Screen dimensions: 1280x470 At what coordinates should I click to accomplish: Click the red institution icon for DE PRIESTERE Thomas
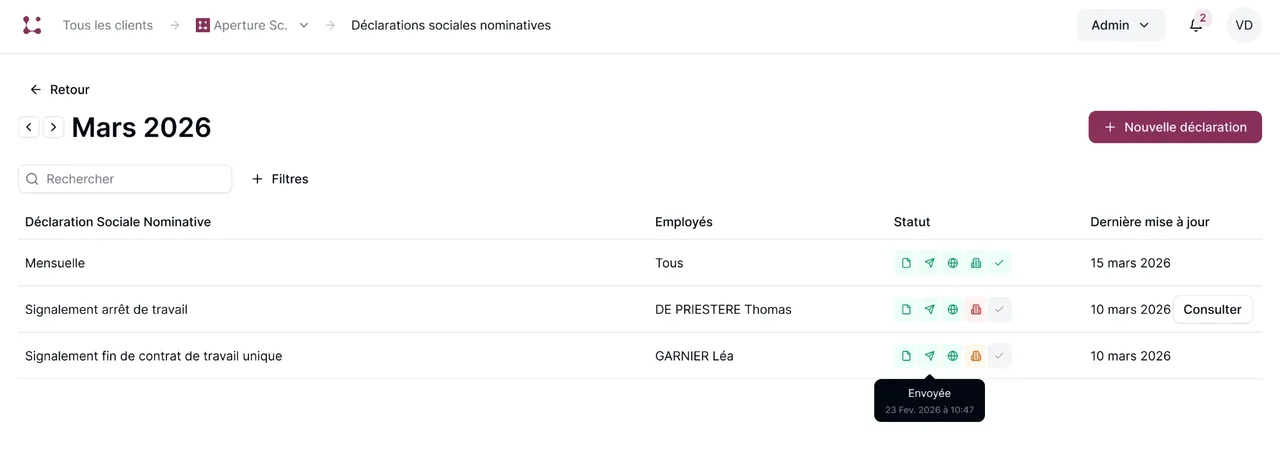[976, 310]
